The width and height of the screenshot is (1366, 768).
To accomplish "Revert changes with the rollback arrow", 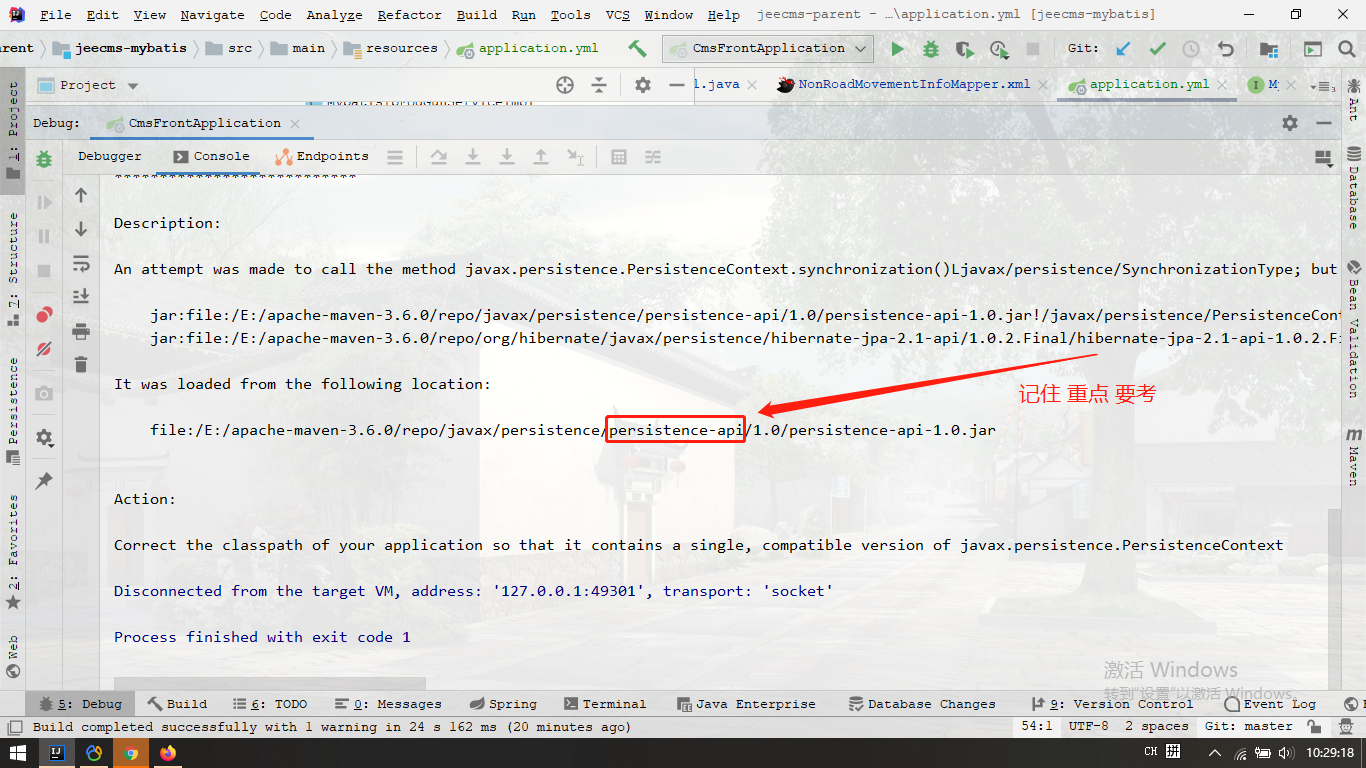I will [1225, 48].
